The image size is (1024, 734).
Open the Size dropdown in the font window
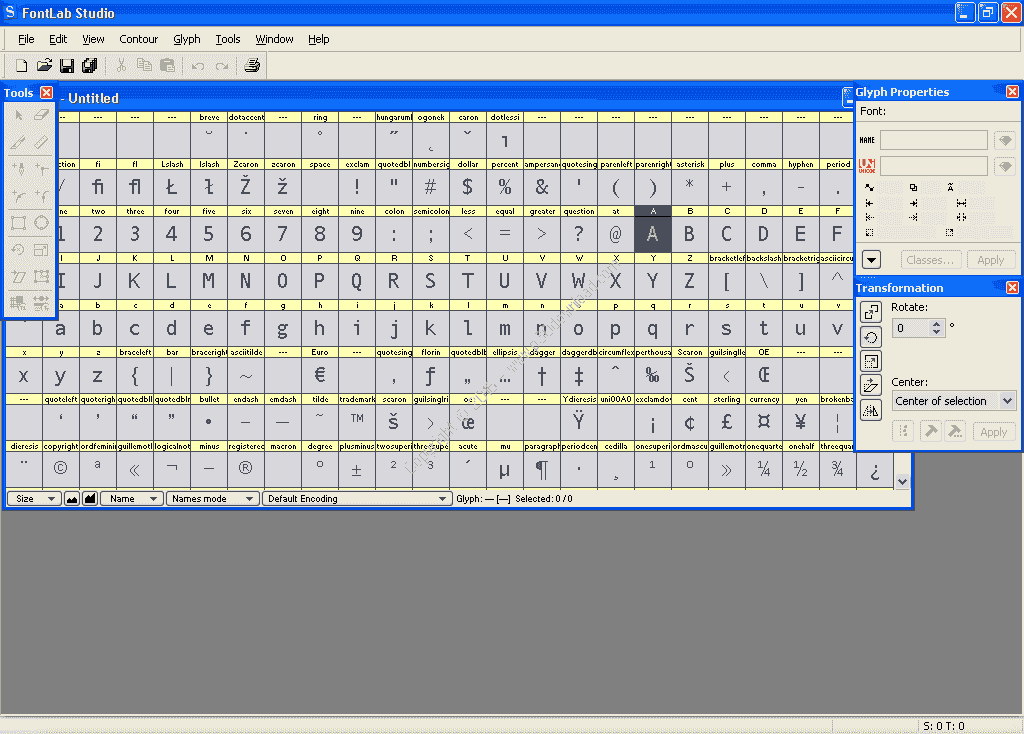point(34,499)
